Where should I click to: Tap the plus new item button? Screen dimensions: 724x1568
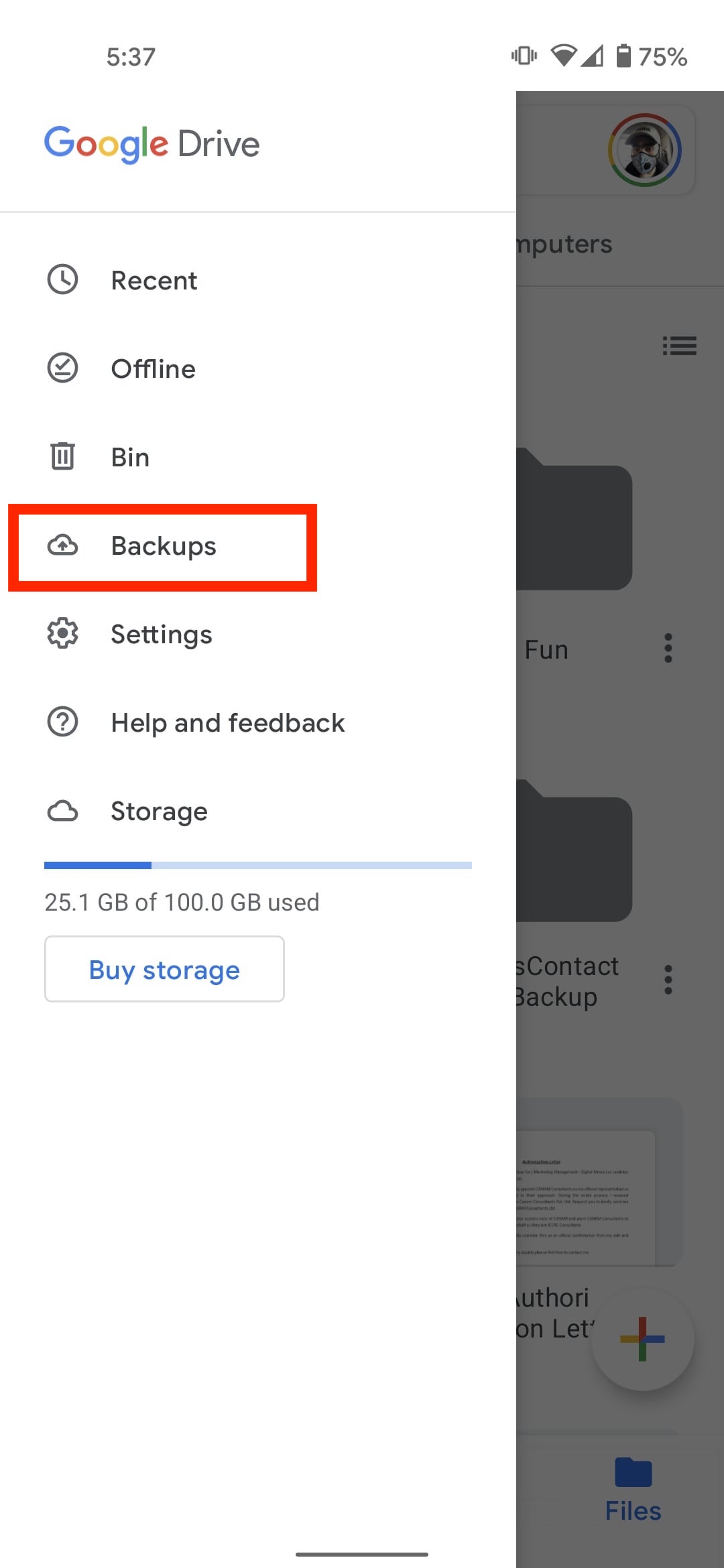[x=642, y=1339]
